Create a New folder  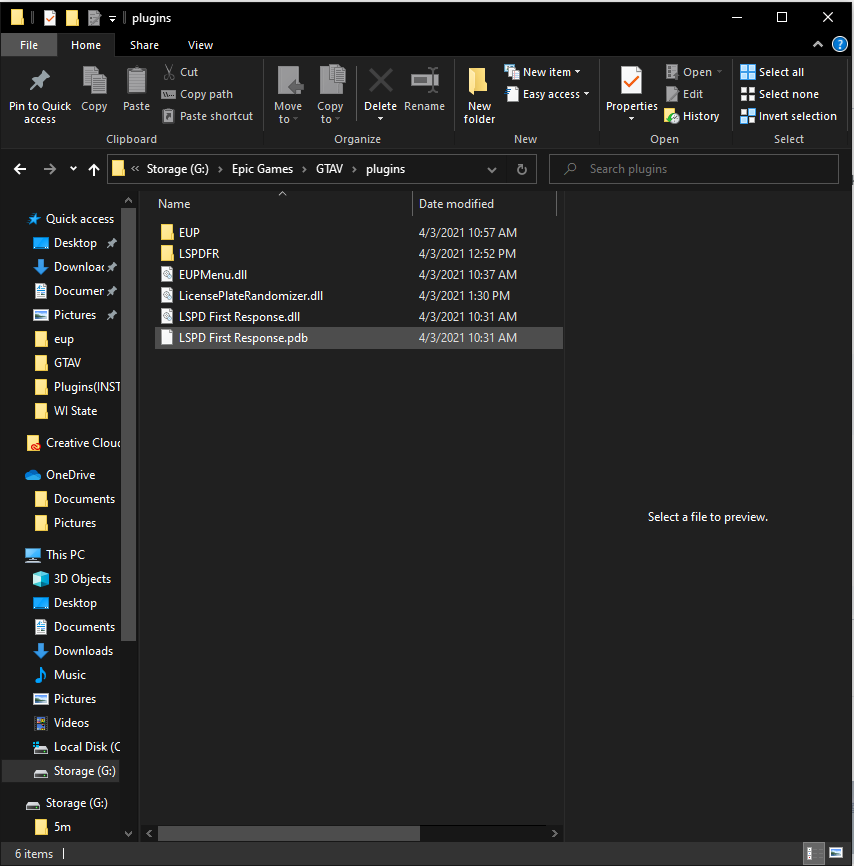click(x=479, y=95)
